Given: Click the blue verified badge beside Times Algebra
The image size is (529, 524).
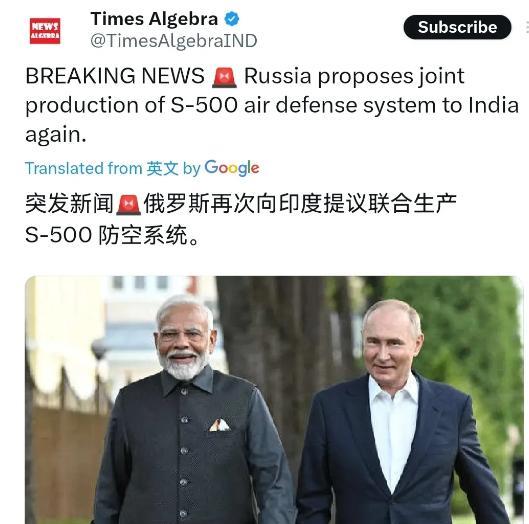Looking at the screenshot, I should click(x=232, y=19).
